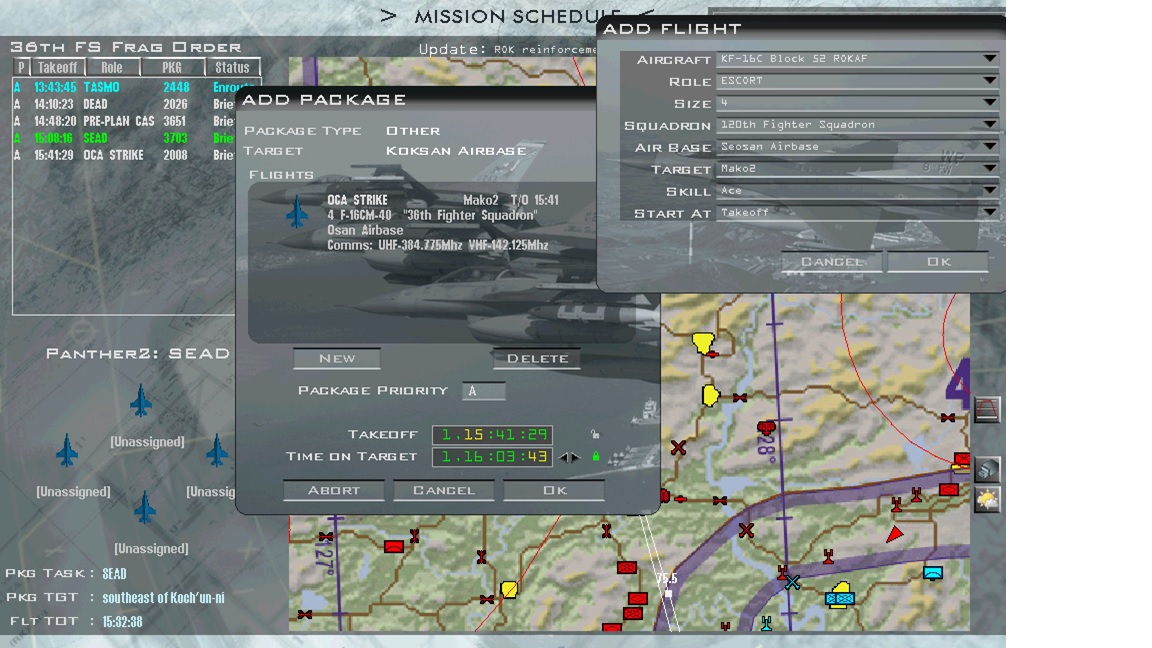Toggle the Takeoff time unlocked padlock

coord(595,434)
